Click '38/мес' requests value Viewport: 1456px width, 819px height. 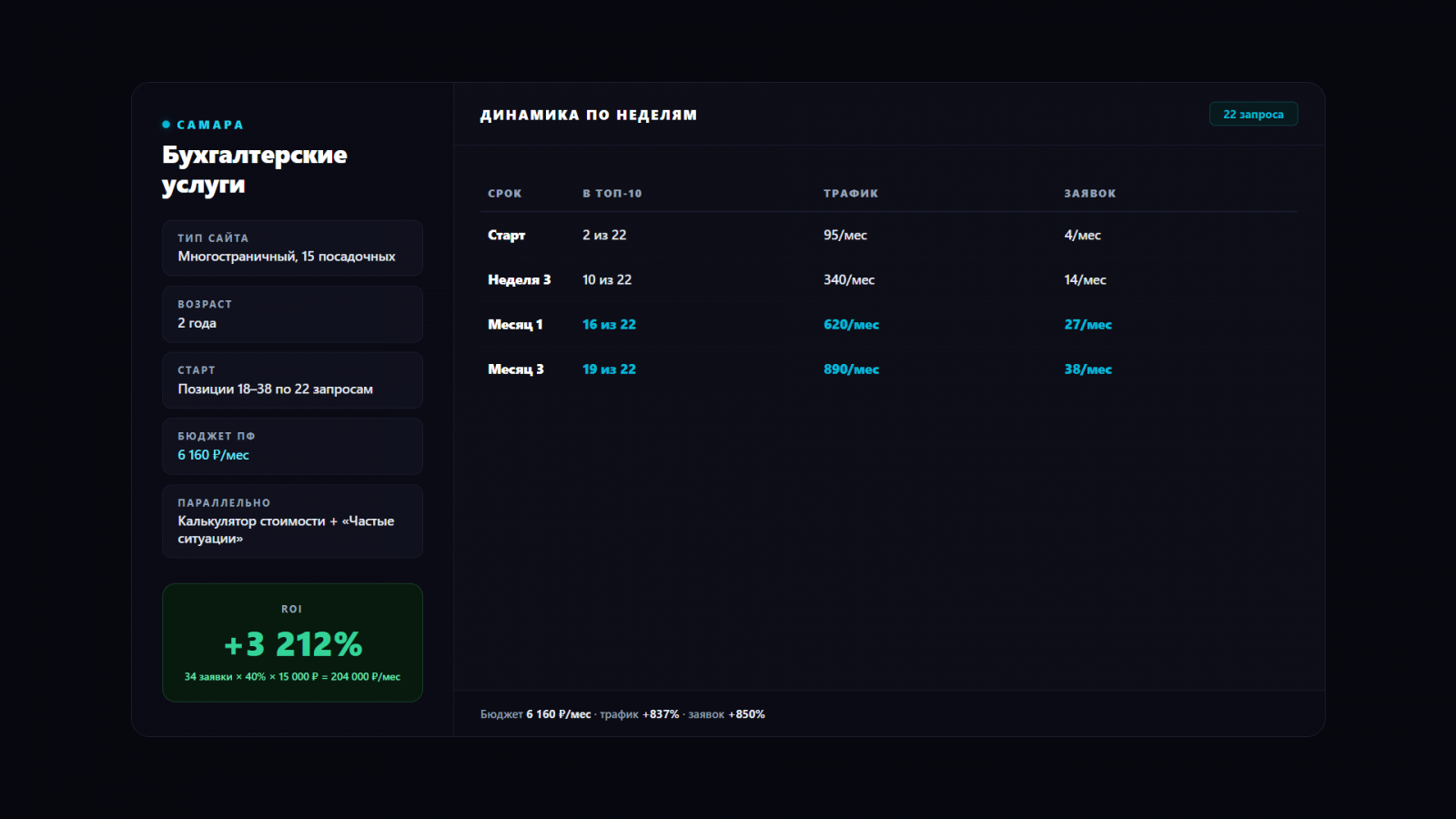click(x=1087, y=369)
